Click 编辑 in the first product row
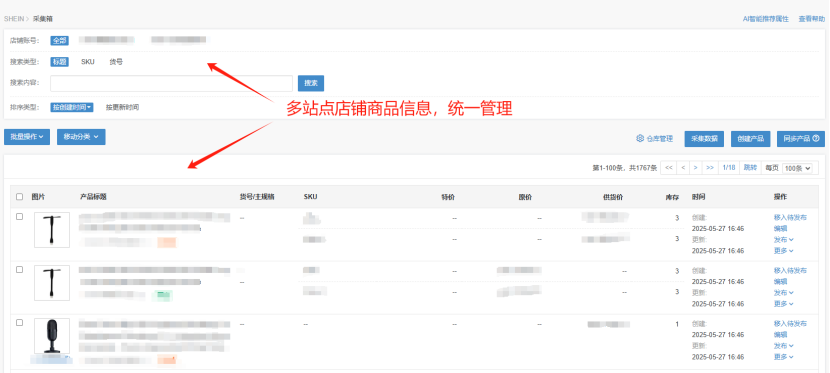 [780, 229]
